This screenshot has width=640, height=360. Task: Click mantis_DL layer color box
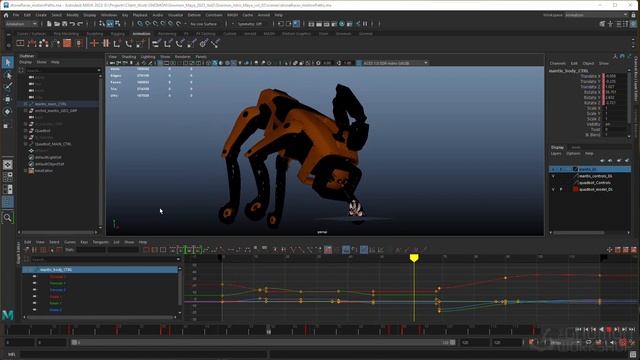(x=576, y=169)
